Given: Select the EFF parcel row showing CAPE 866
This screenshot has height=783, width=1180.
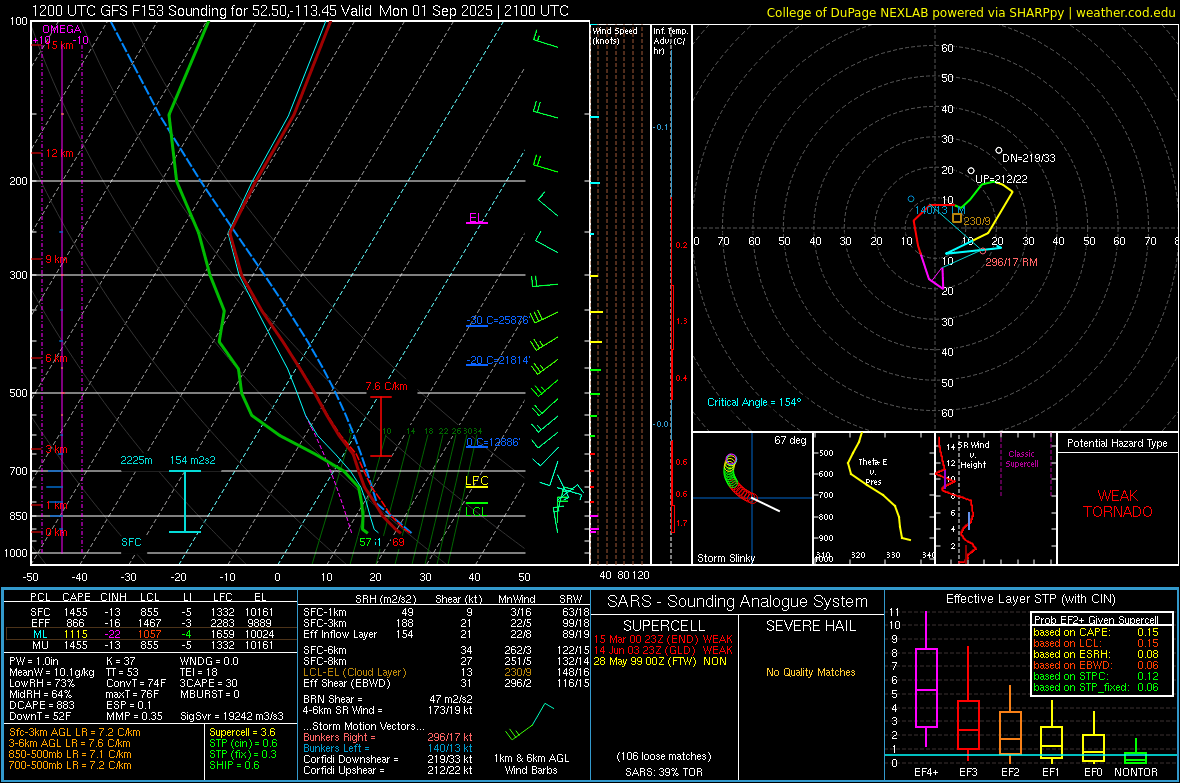Looking at the screenshot, I should tap(151, 623).
